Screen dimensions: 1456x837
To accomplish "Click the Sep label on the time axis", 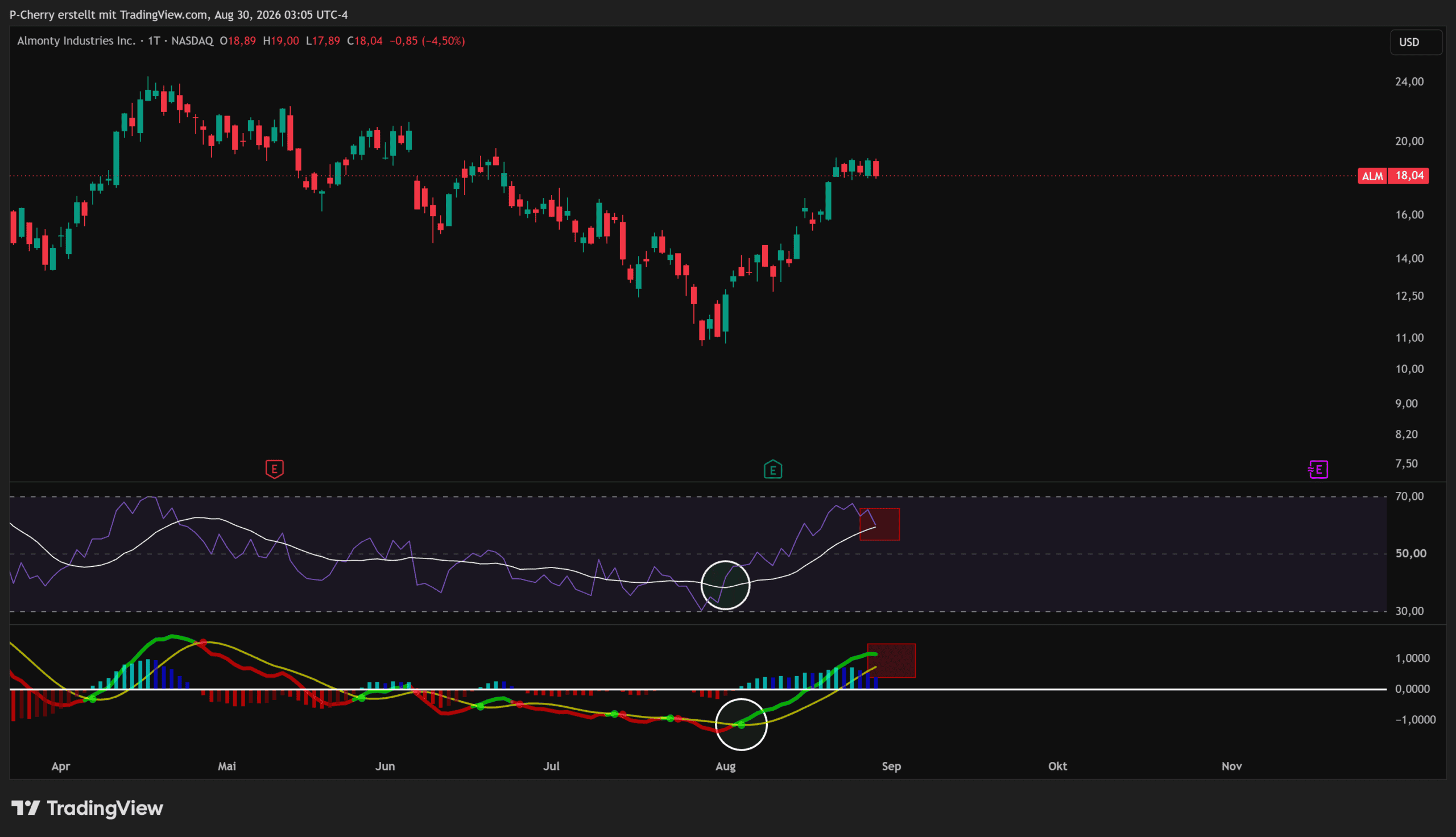I will tap(892, 766).
